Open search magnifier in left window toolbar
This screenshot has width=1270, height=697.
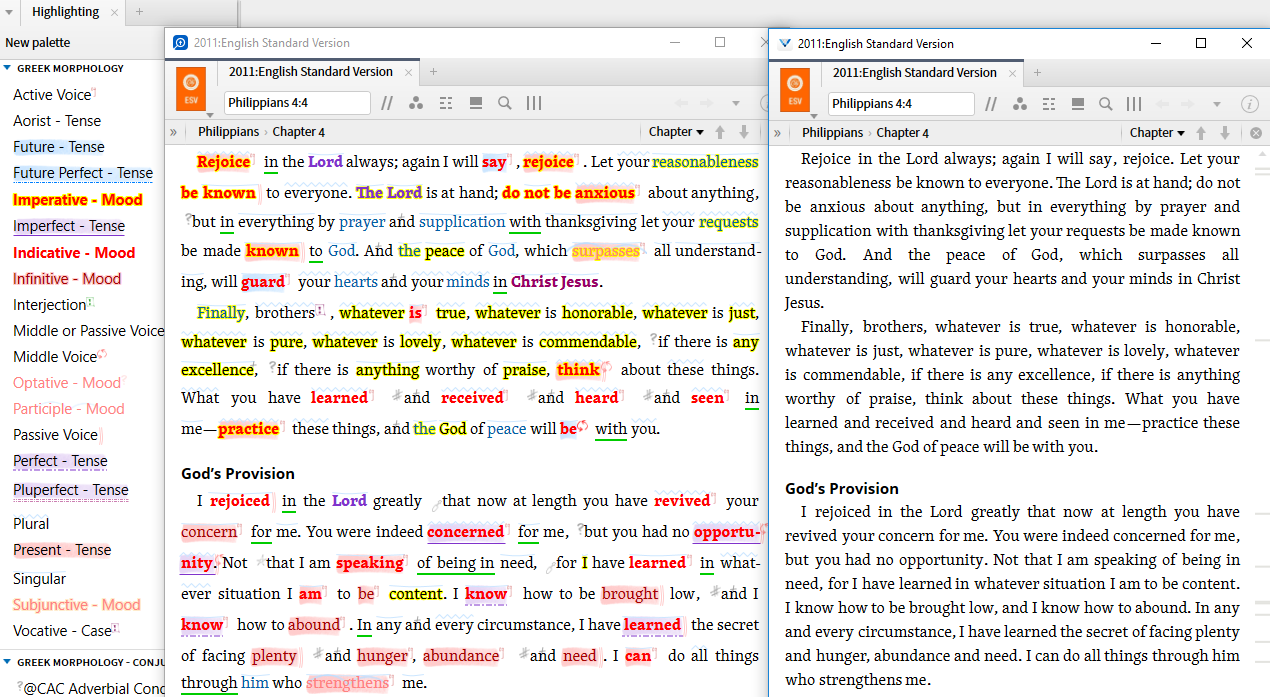coord(505,103)
